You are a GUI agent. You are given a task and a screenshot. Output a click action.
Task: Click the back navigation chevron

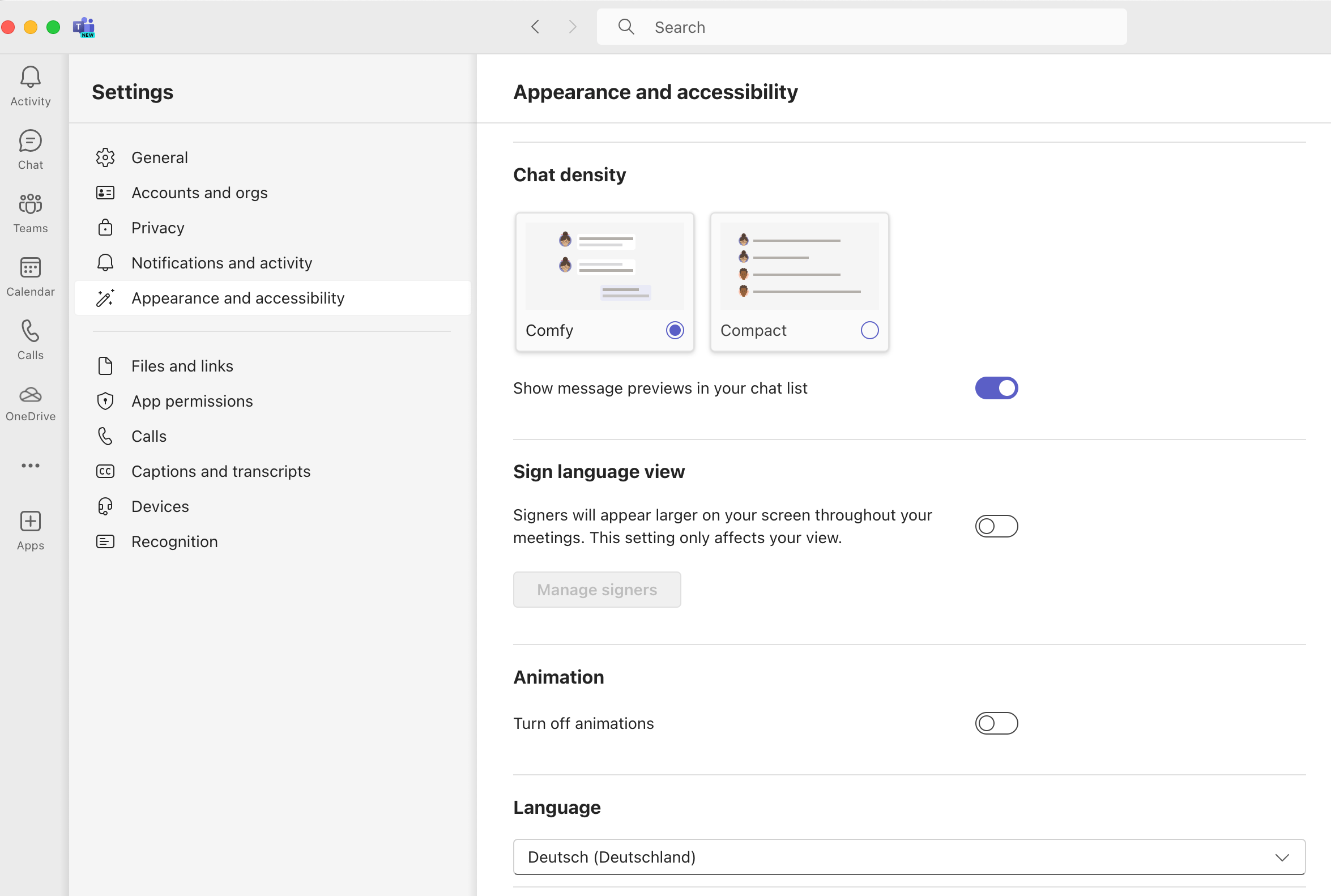[535, 27]
